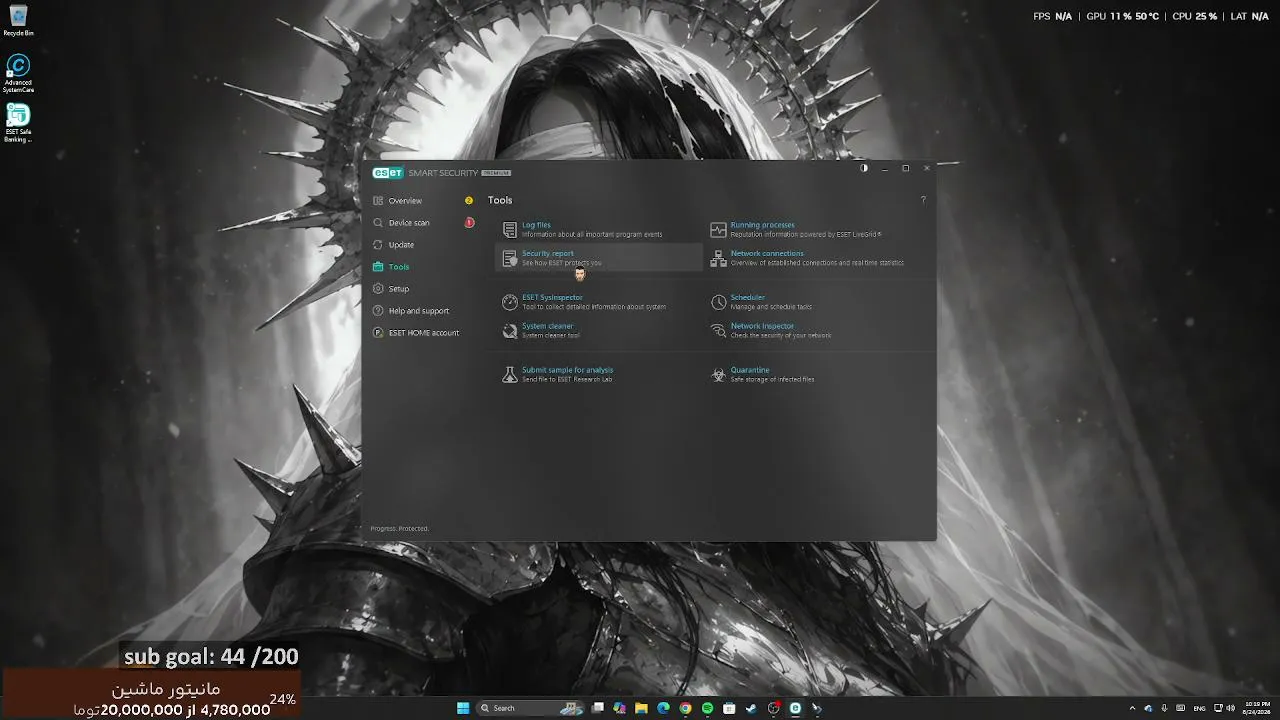This screenshot has height=720, width=1280.
Task: Launch Microsoft Edge from taskbar
Action: tap(663, 708)
